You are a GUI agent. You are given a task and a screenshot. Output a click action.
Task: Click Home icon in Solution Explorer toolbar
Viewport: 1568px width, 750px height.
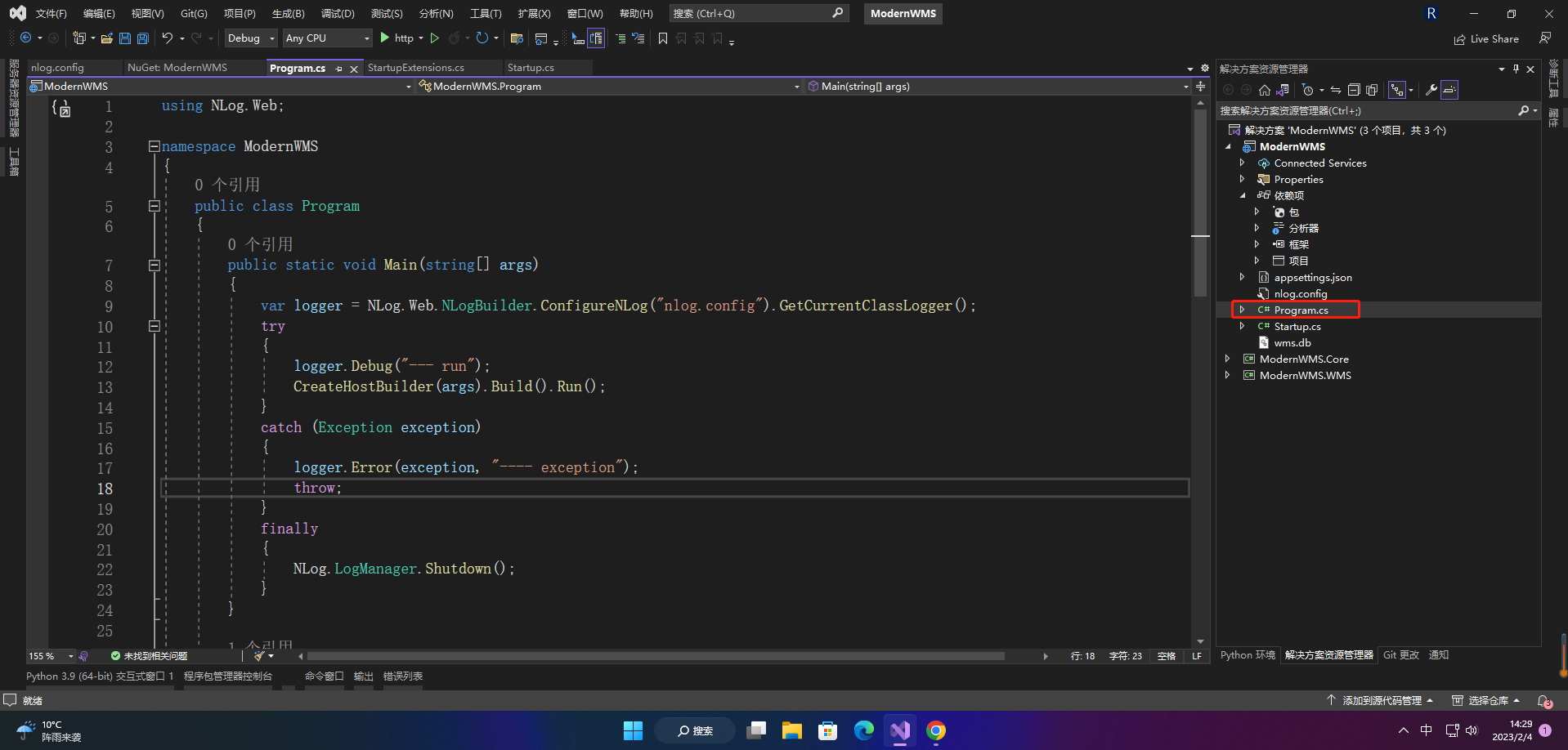[1265, 90]
